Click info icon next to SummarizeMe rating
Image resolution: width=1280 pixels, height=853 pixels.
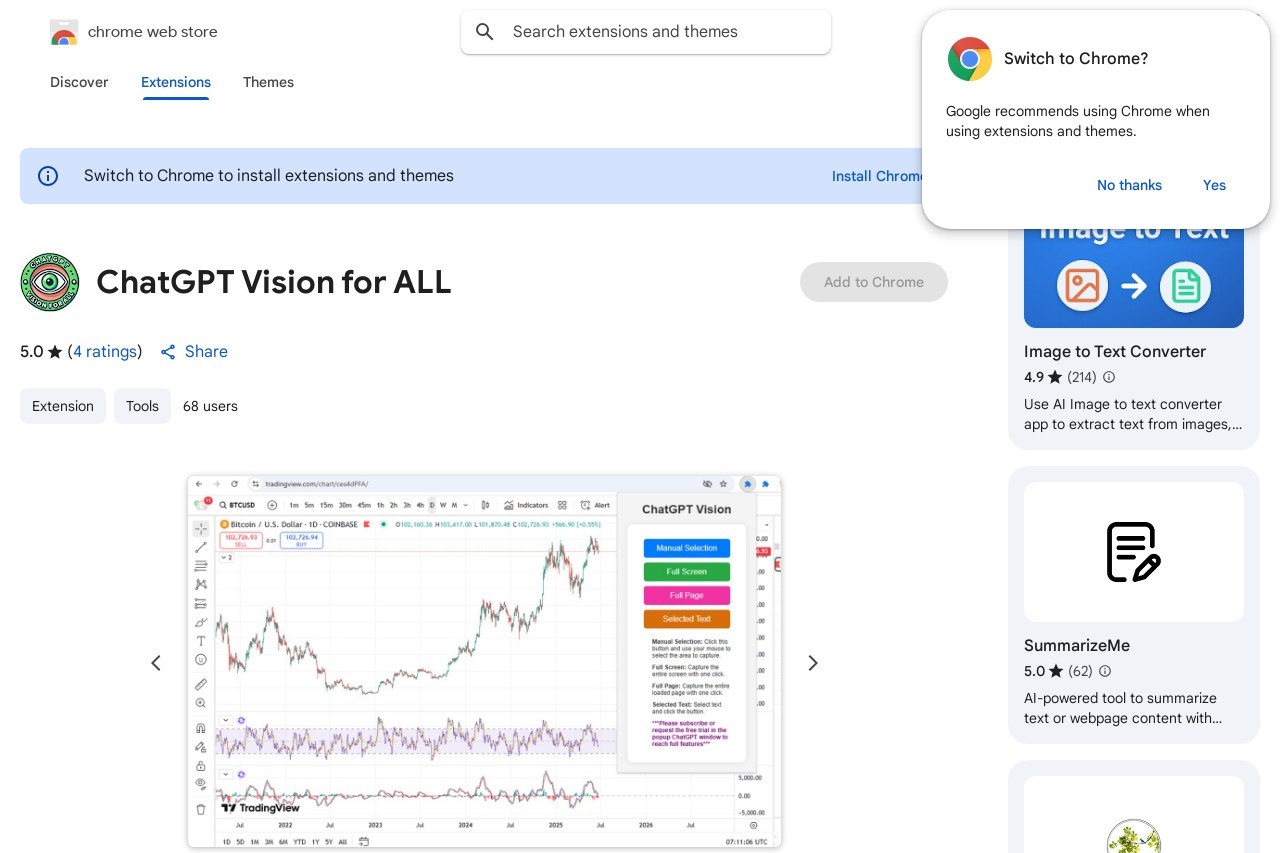click(x=1105, y=671)
